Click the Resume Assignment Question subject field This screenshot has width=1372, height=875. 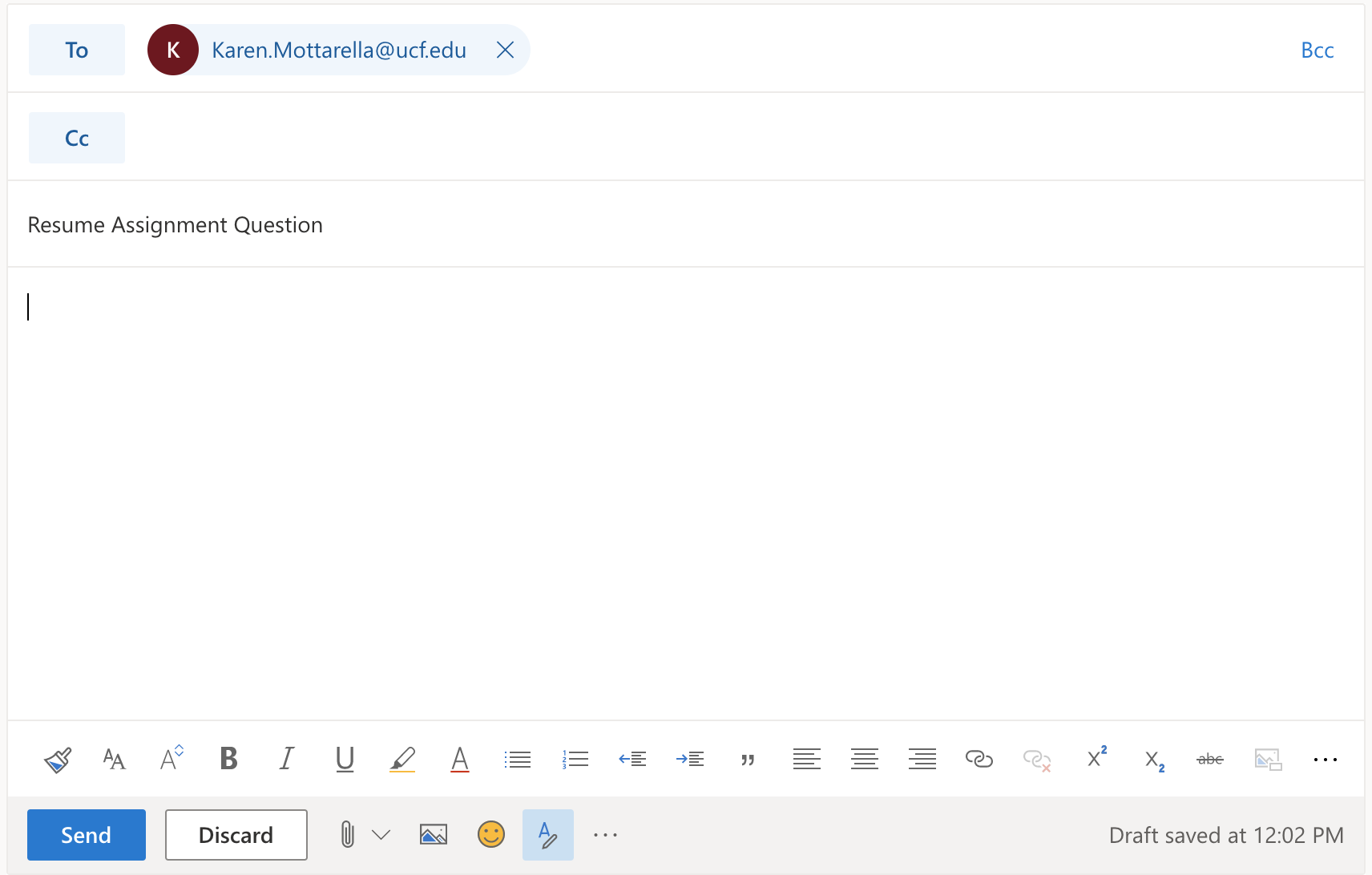coord(686,225)
